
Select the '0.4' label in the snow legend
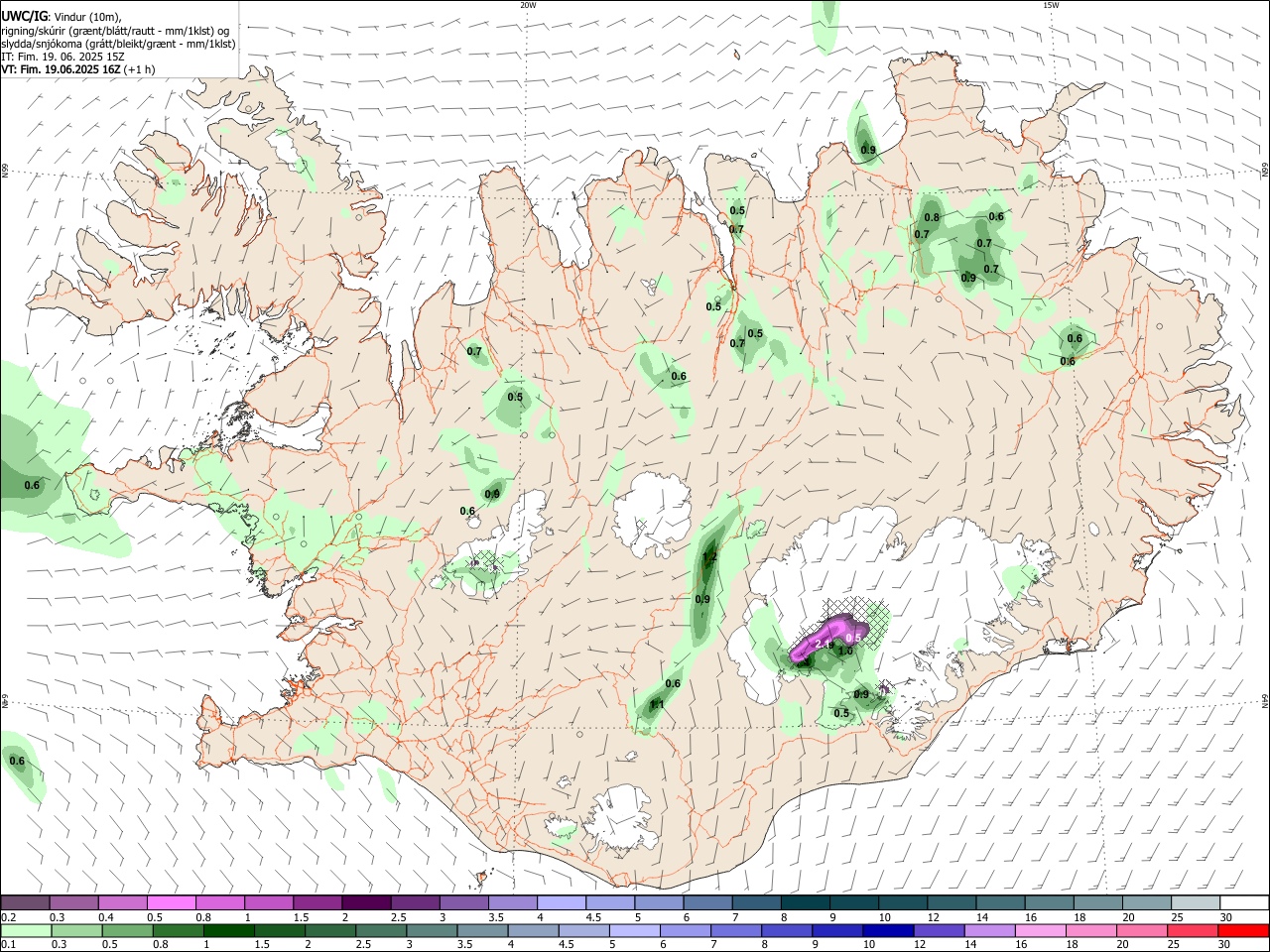pos(106,917)
